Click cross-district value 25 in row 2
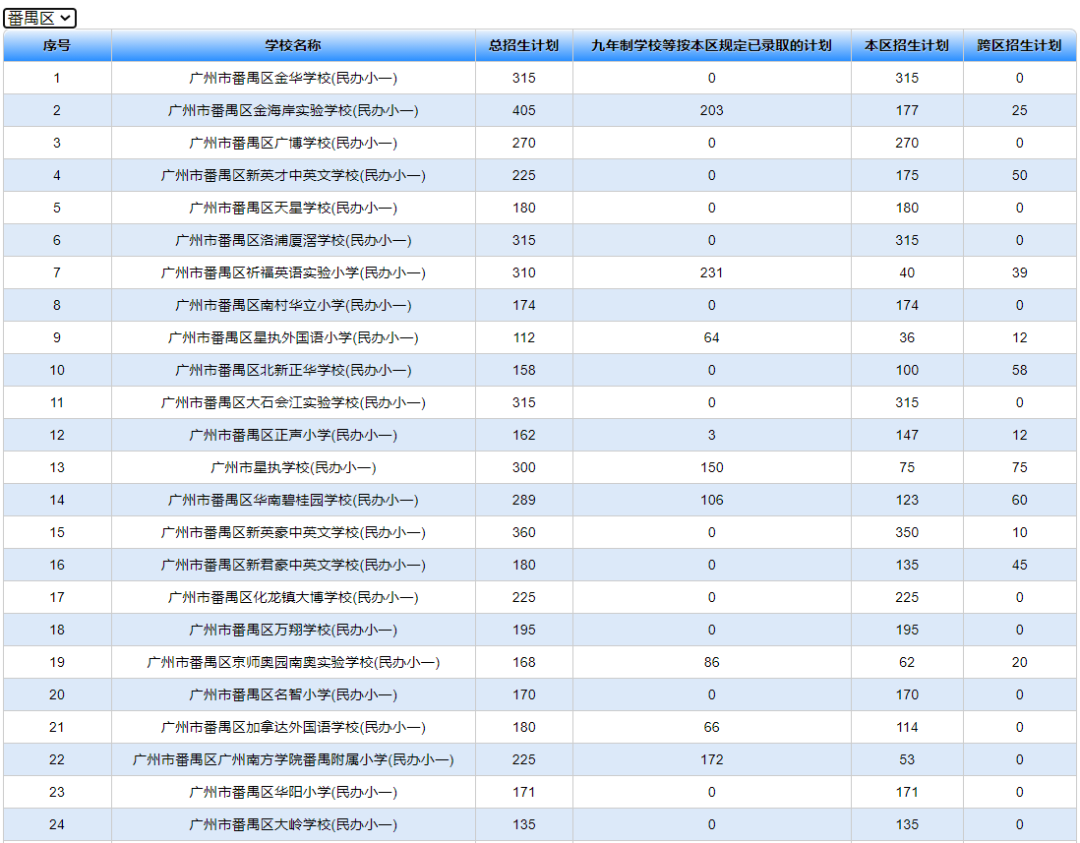This screenshot has height=843, width=1080. (x=1019, y=111)
